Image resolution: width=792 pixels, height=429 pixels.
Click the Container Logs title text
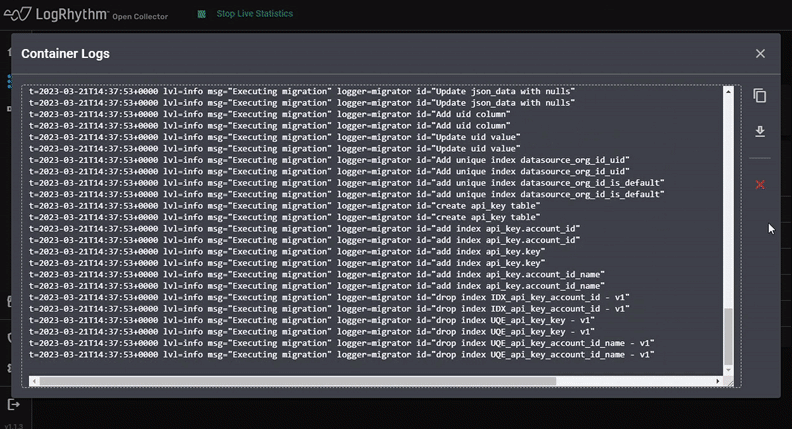pyautogui.click(x=65, y=54)
